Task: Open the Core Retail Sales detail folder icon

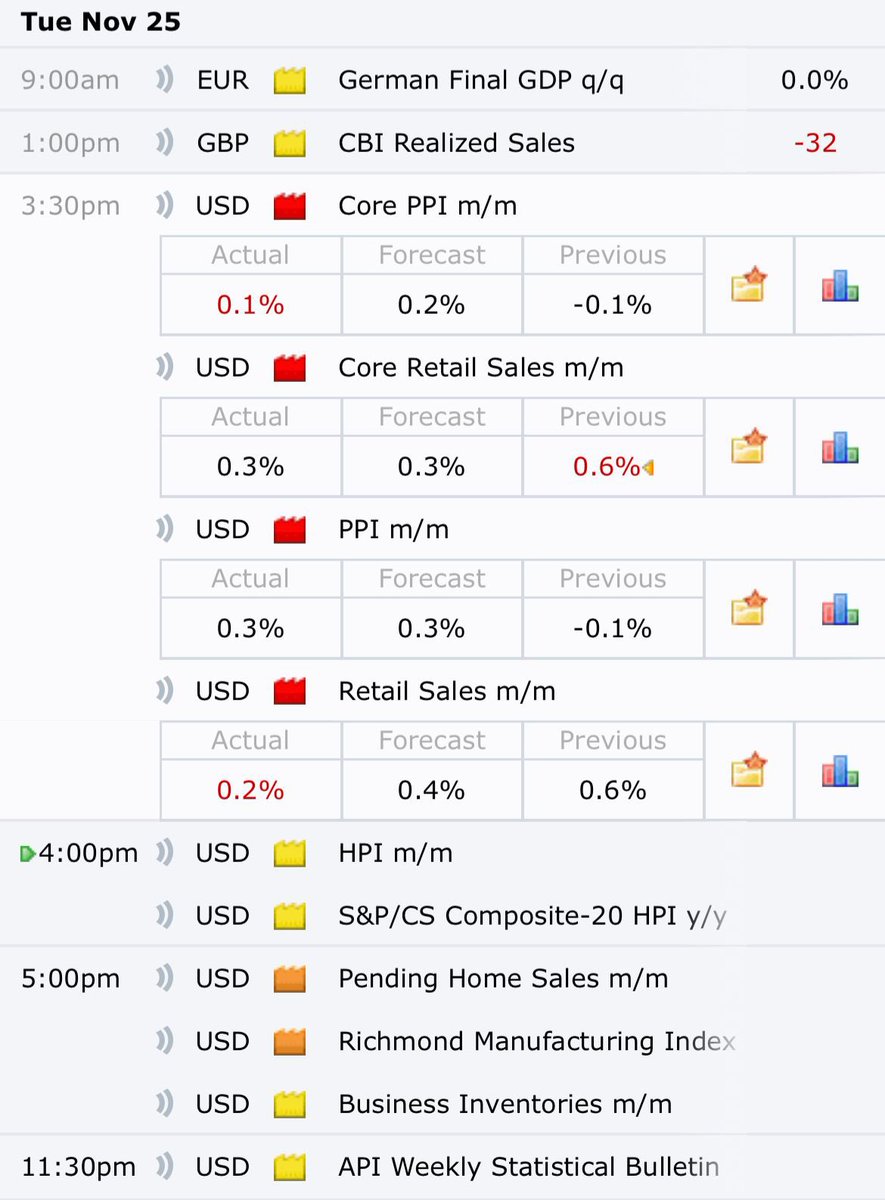Action: click(748, 446)
